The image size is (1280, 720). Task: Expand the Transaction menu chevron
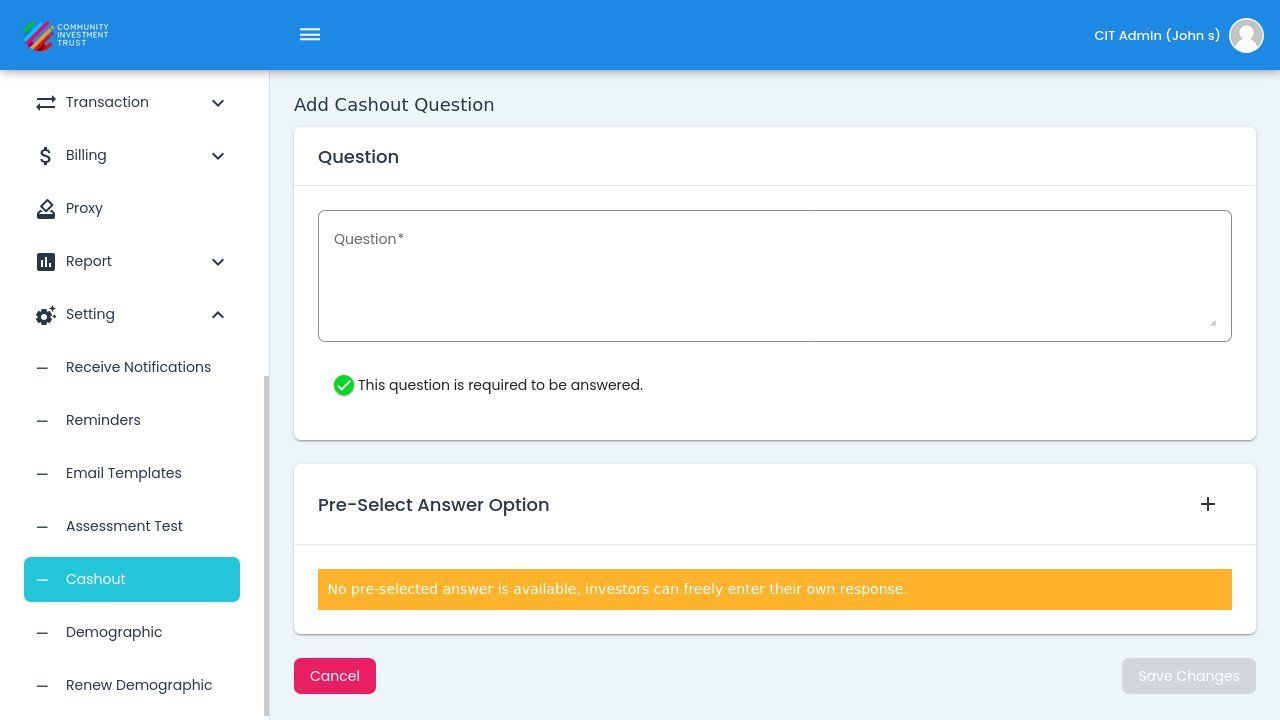coord(218,103)
